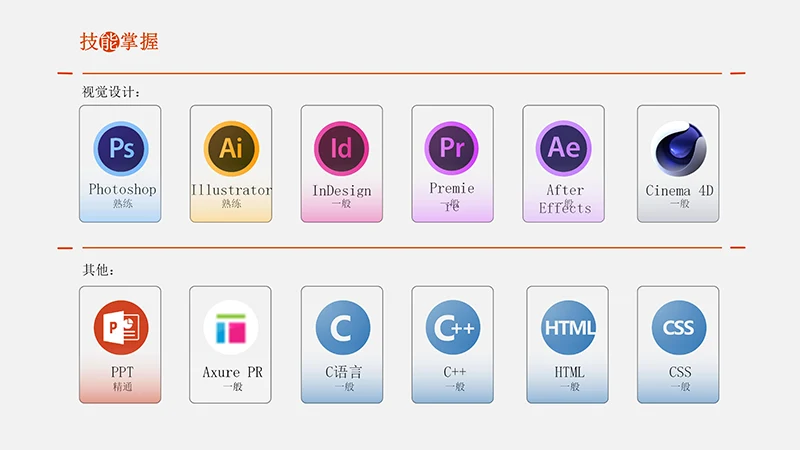
Task: Click the Photoshop text label
Action: (122, 189)
